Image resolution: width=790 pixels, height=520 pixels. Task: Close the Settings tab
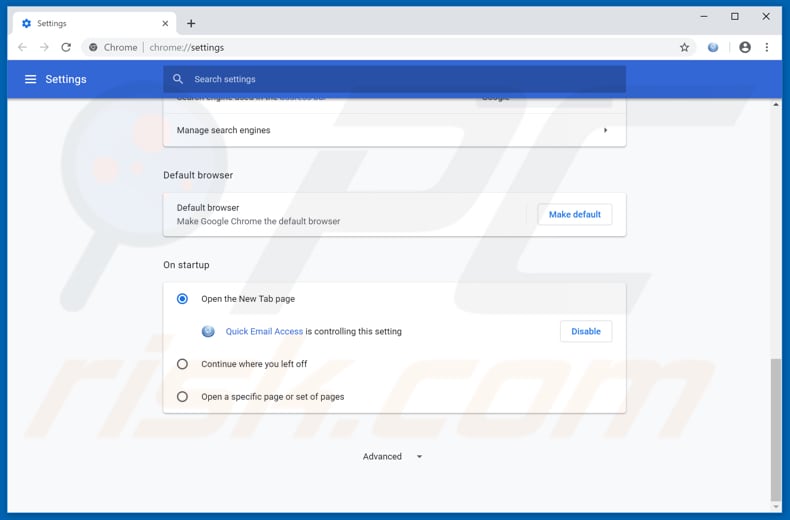[x=165, y=24]
